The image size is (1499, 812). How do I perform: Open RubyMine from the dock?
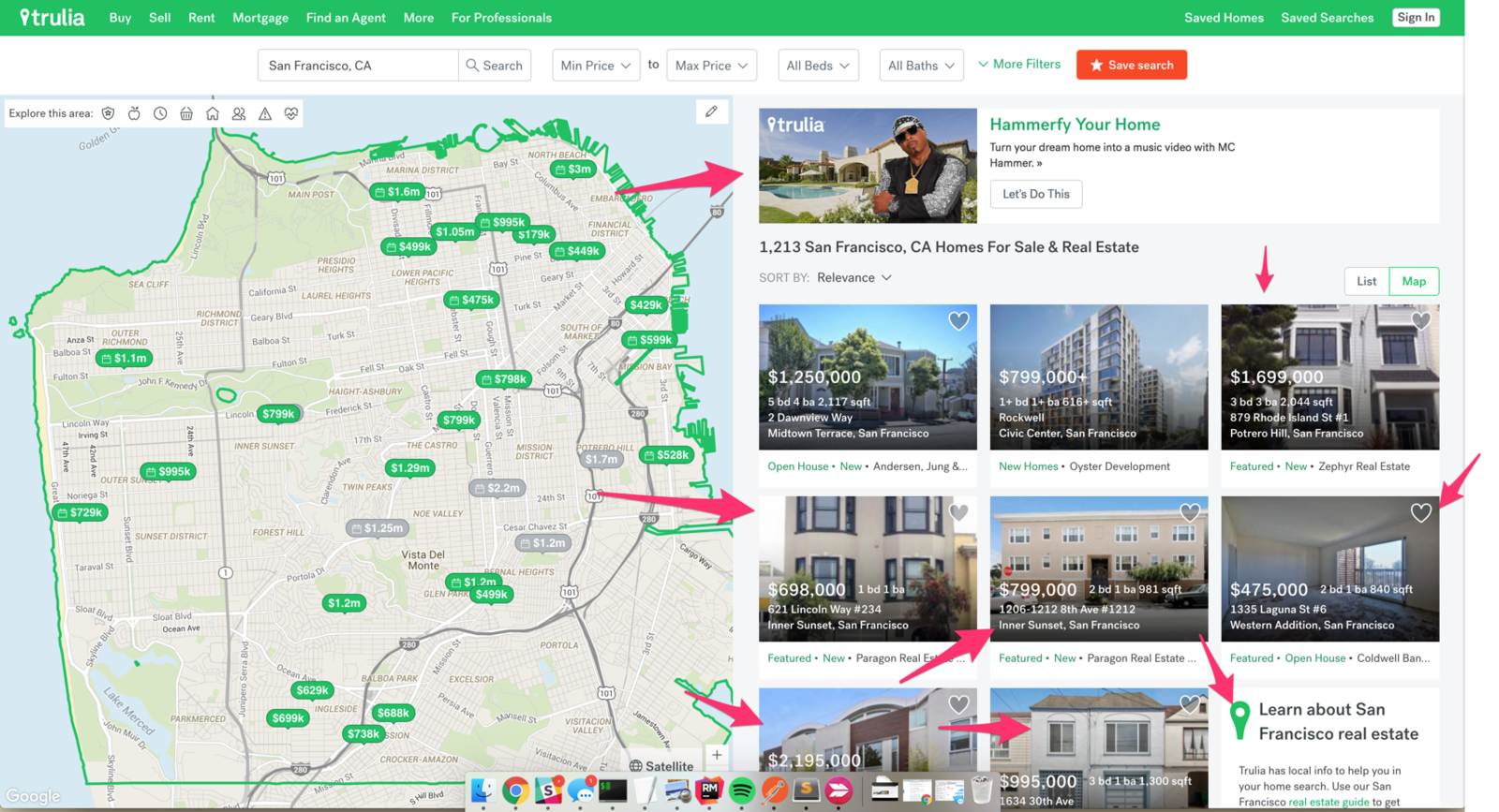point(709,790)
